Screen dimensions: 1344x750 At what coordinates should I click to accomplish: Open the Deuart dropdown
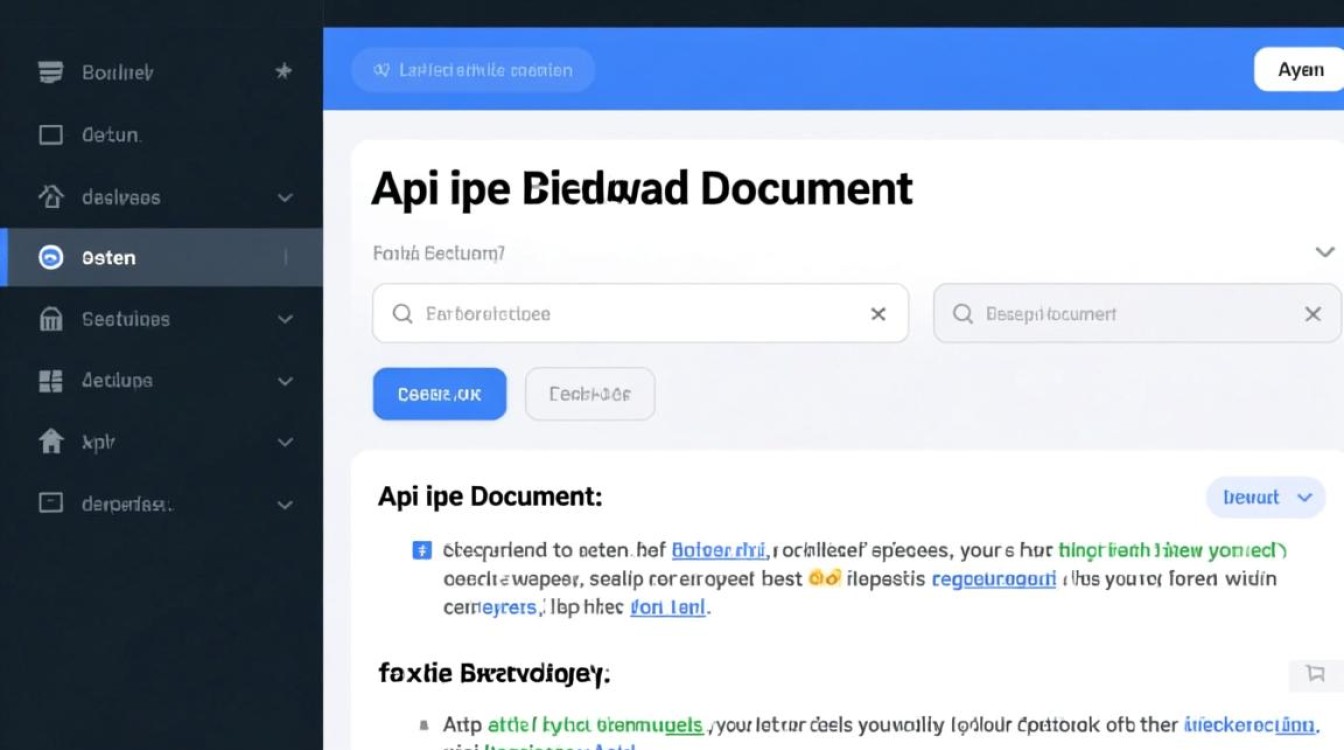tap(1265, 497)
